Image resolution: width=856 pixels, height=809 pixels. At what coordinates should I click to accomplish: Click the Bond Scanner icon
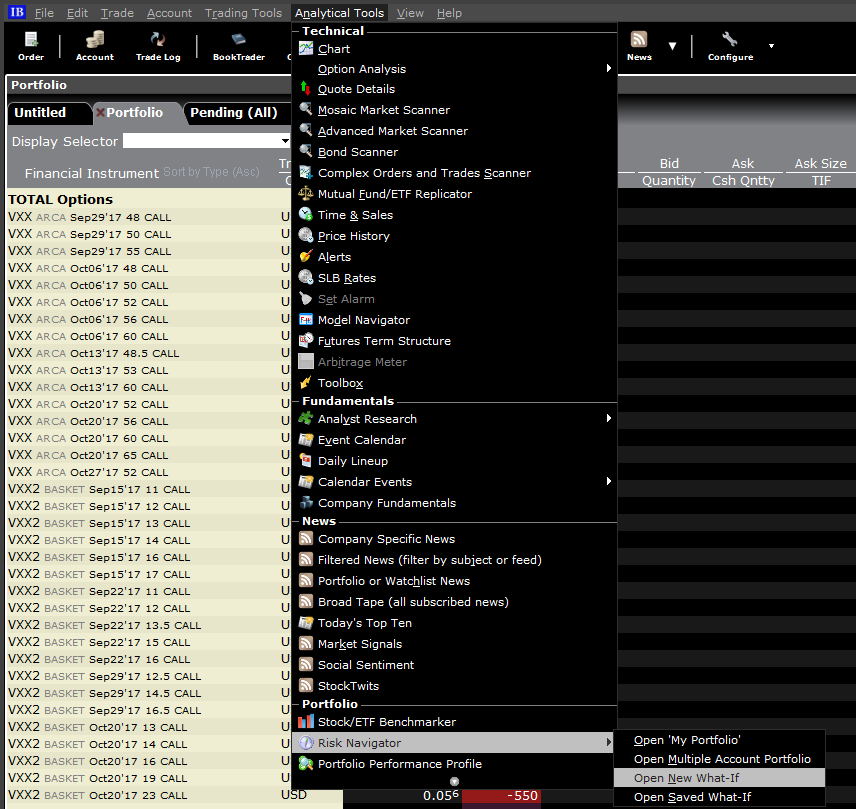[306, 151]
